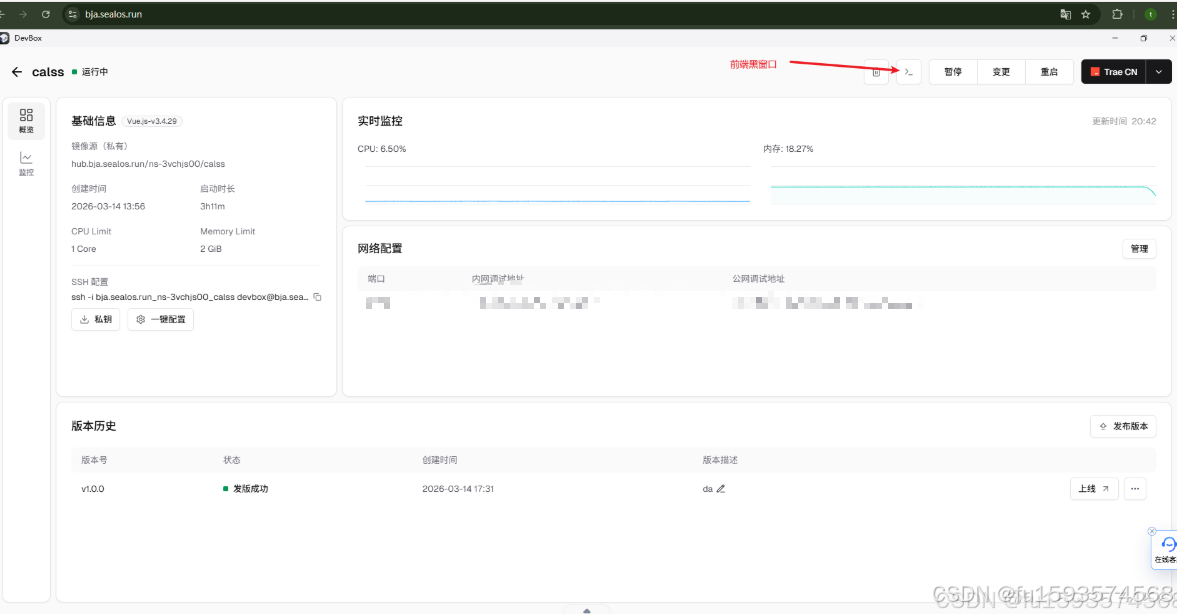Click the v1.0.0 version number cell
The width and height of the screenshot is (1177, 614).
pyautogui.click(x=93, y=489)
